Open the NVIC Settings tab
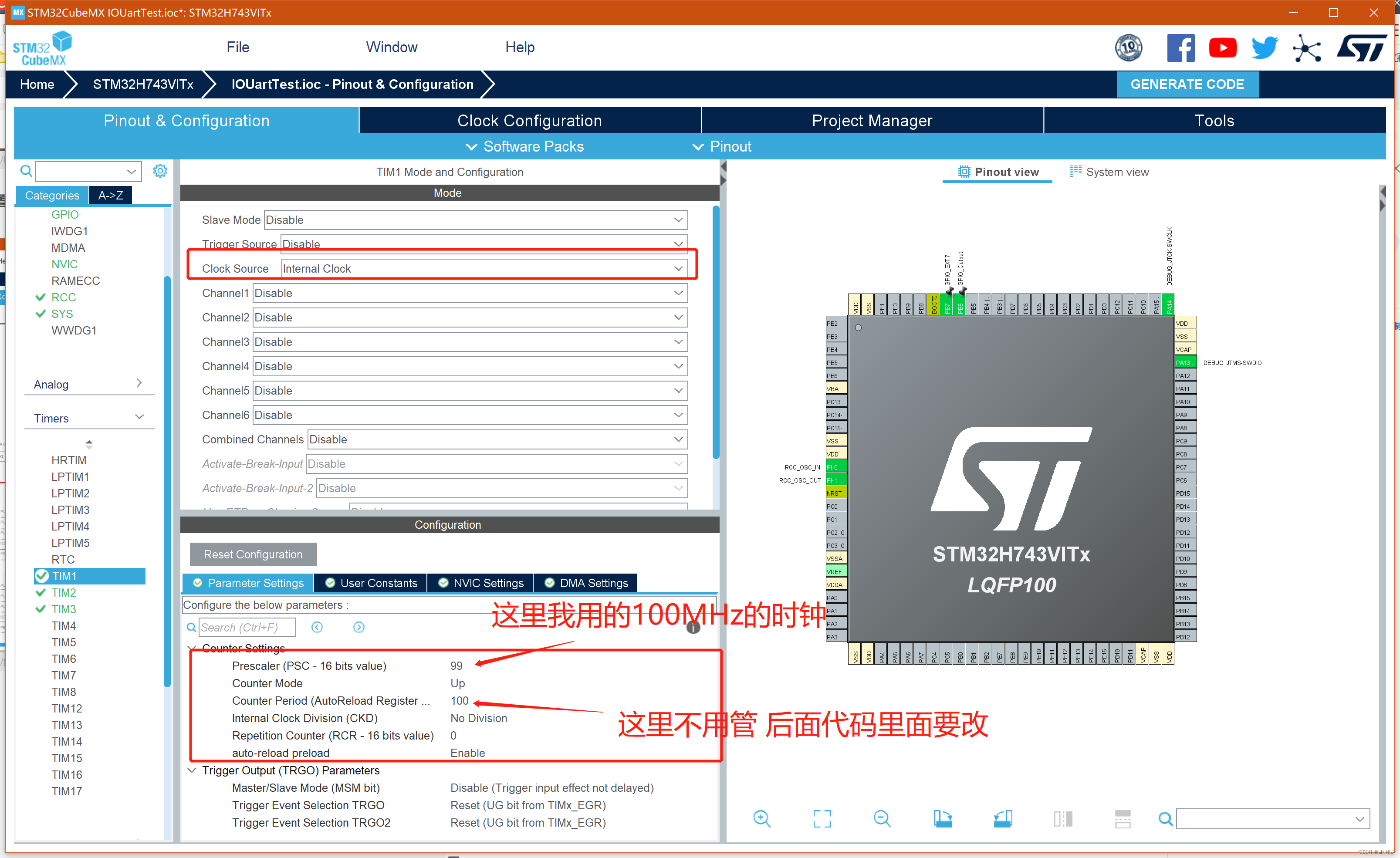 pyautogui.click(x=481, y=583)
